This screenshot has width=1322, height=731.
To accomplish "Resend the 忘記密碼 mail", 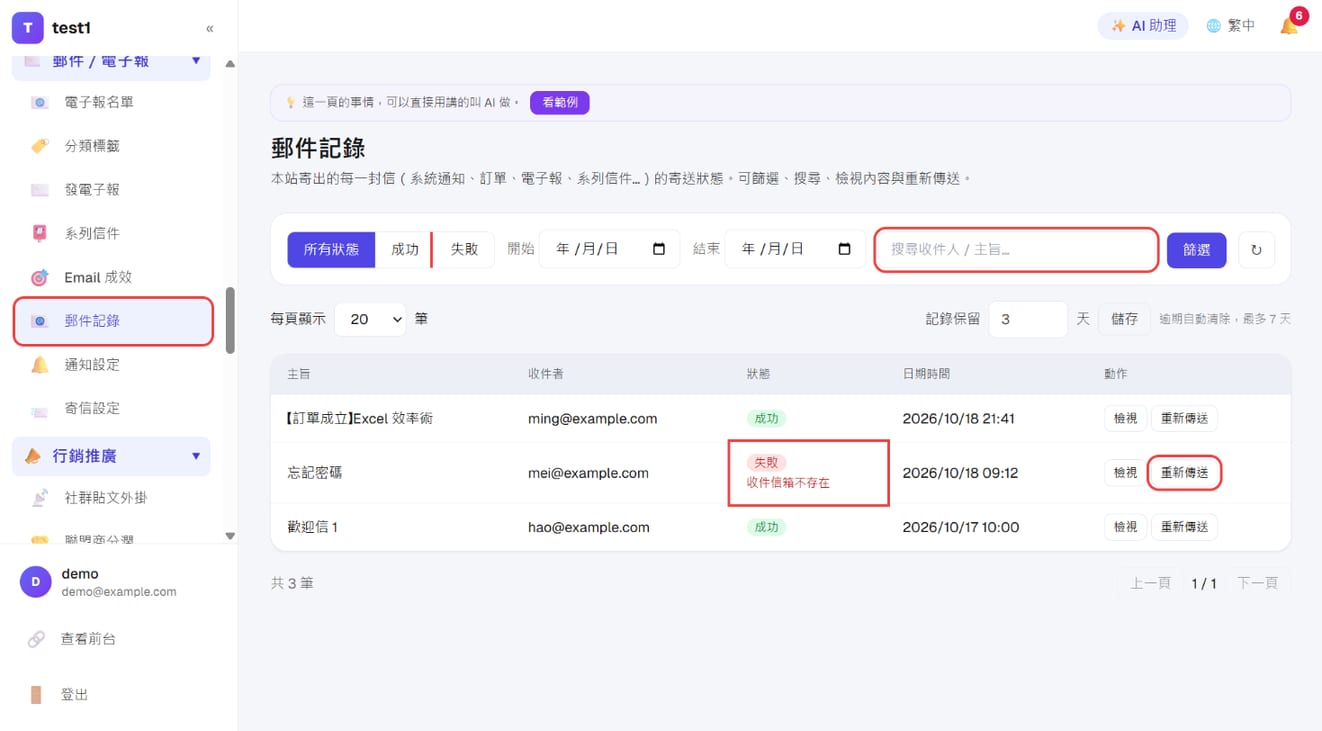I will coord(1184,473).
